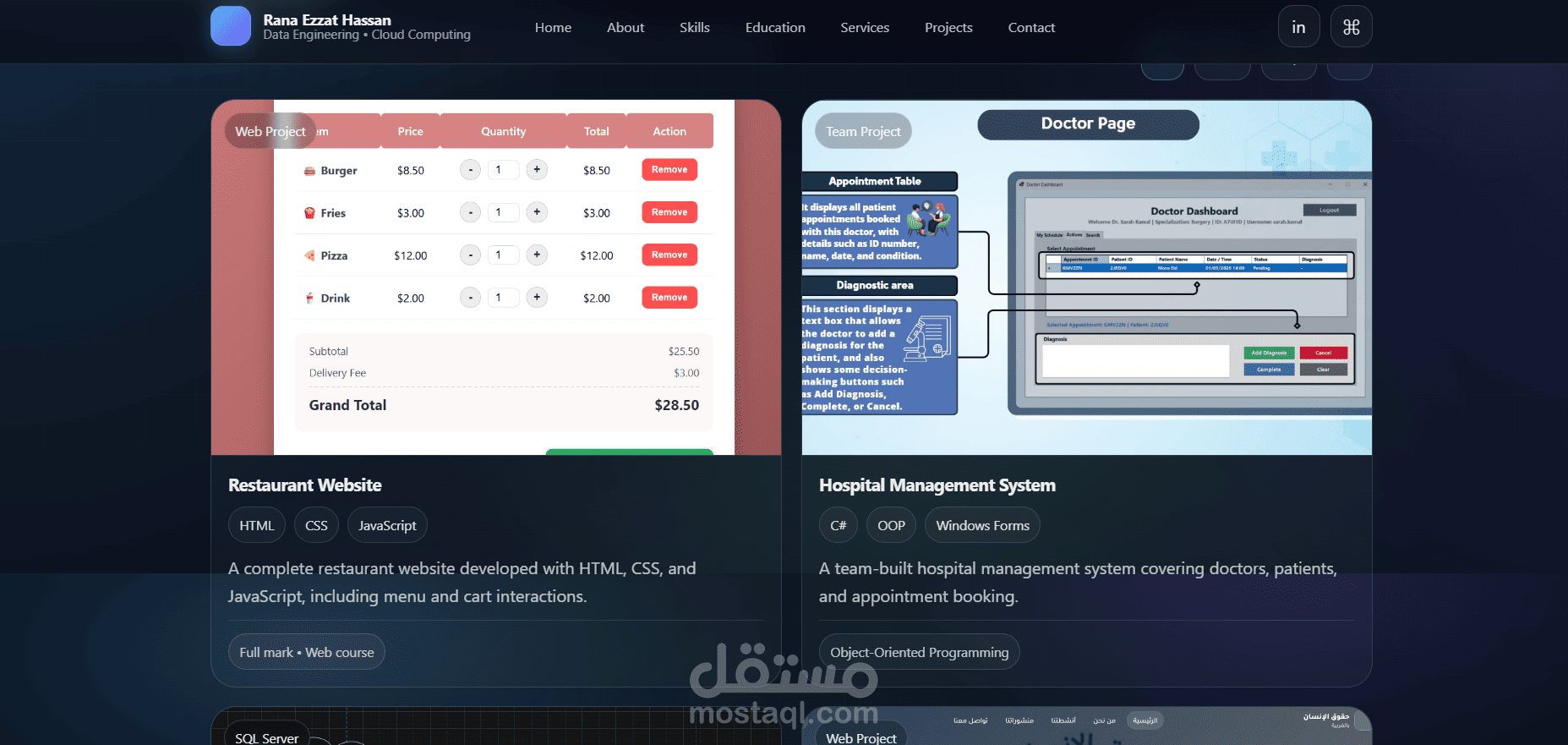Click the Object-Oriented Programming badge
1568x745 pixels.
[x=920, y=652]
